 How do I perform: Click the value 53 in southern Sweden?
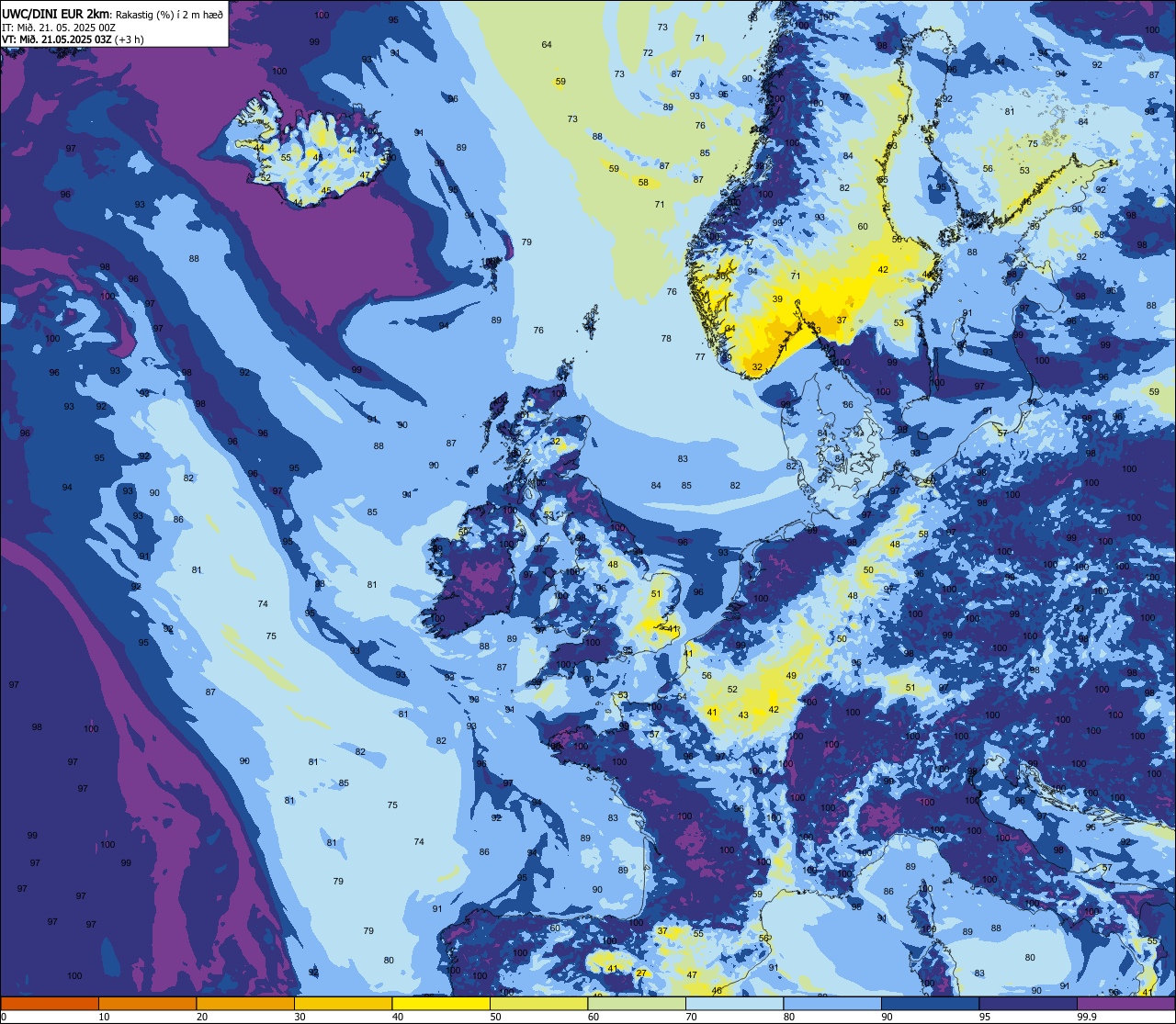(x=899, y=322)
